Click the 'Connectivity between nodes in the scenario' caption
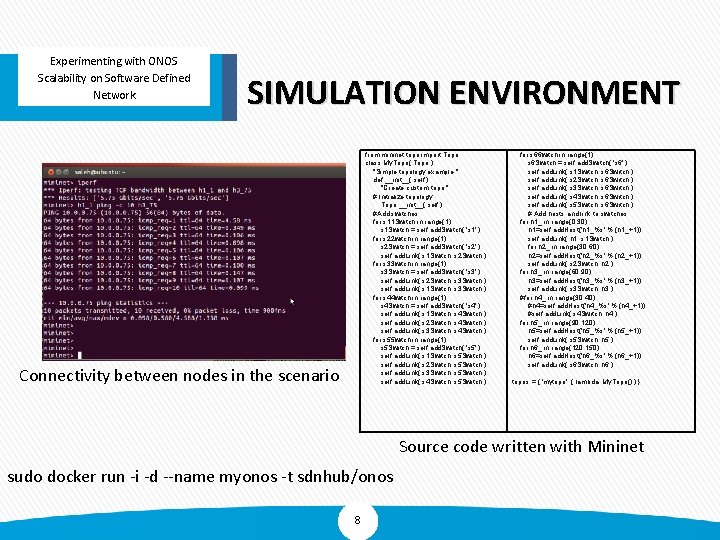Viewport: 720px width, 540px height. 180,376
